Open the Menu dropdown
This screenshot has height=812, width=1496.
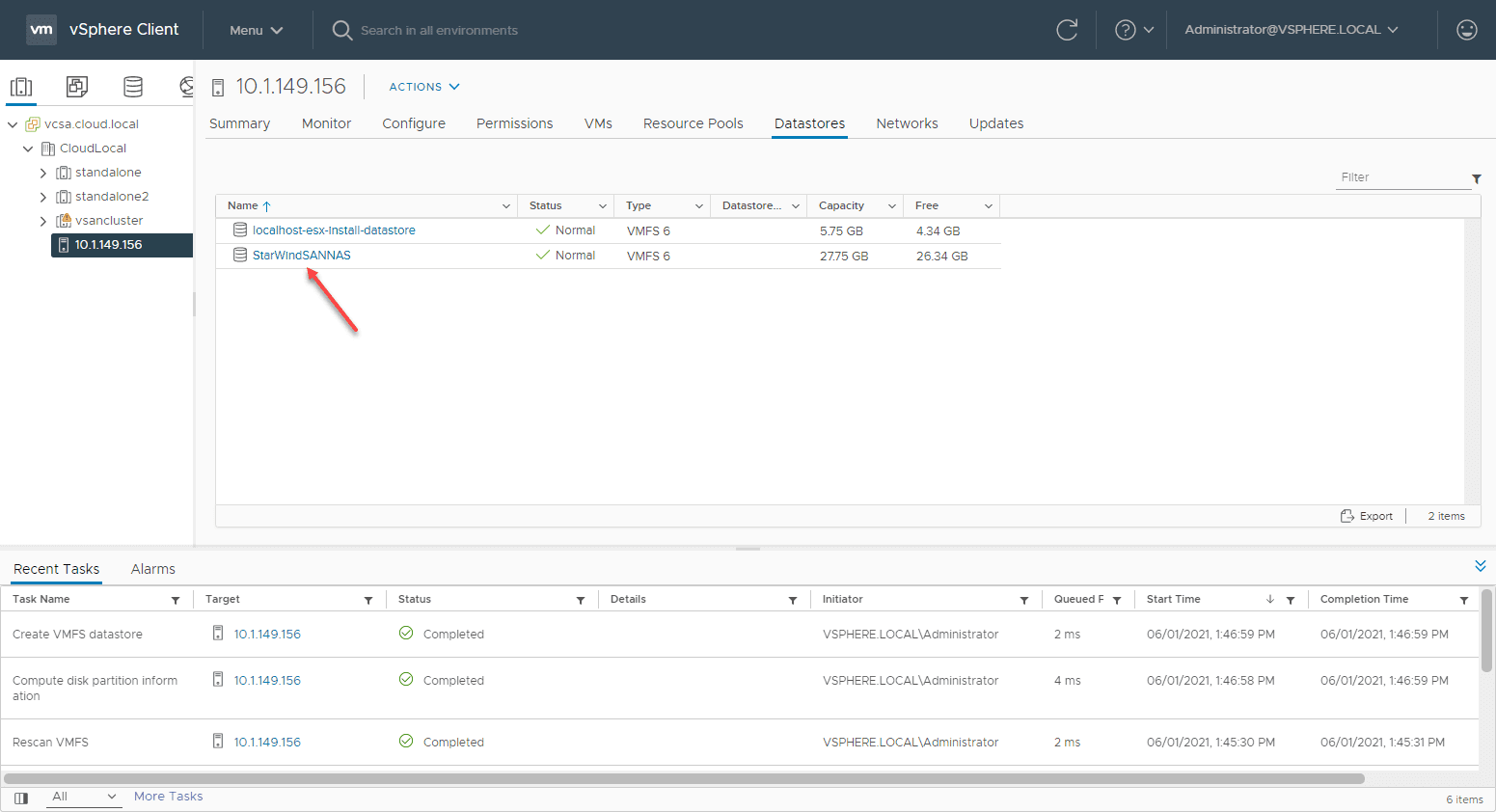255,30
